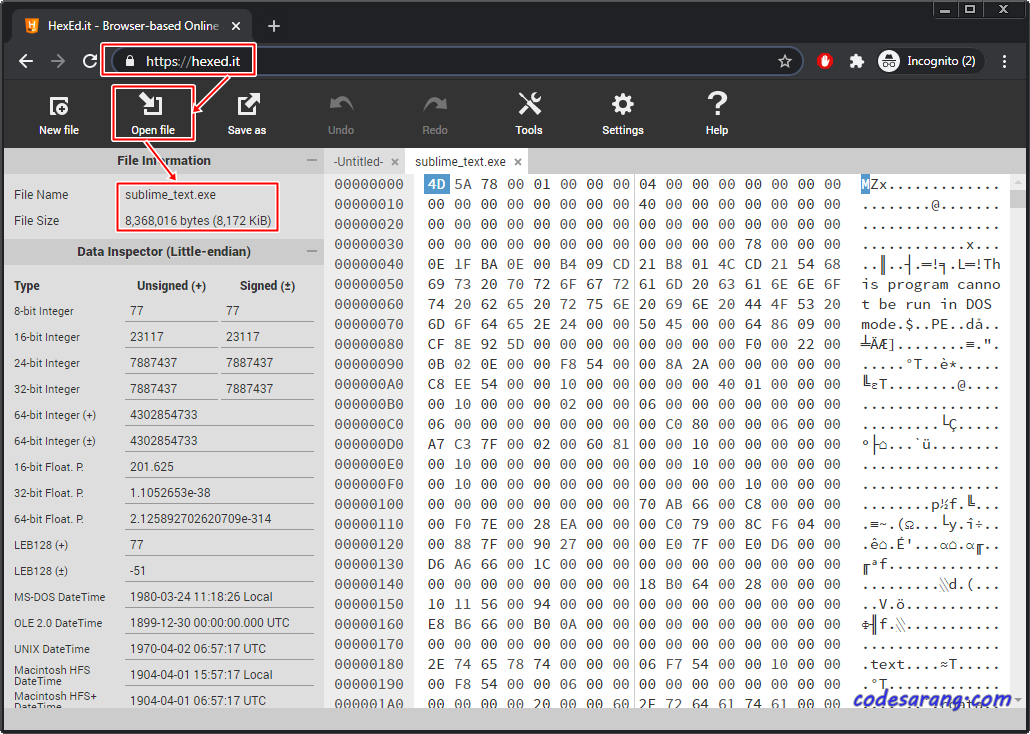
Task: Open the Help question mark icon
Action: click(717, 114)
